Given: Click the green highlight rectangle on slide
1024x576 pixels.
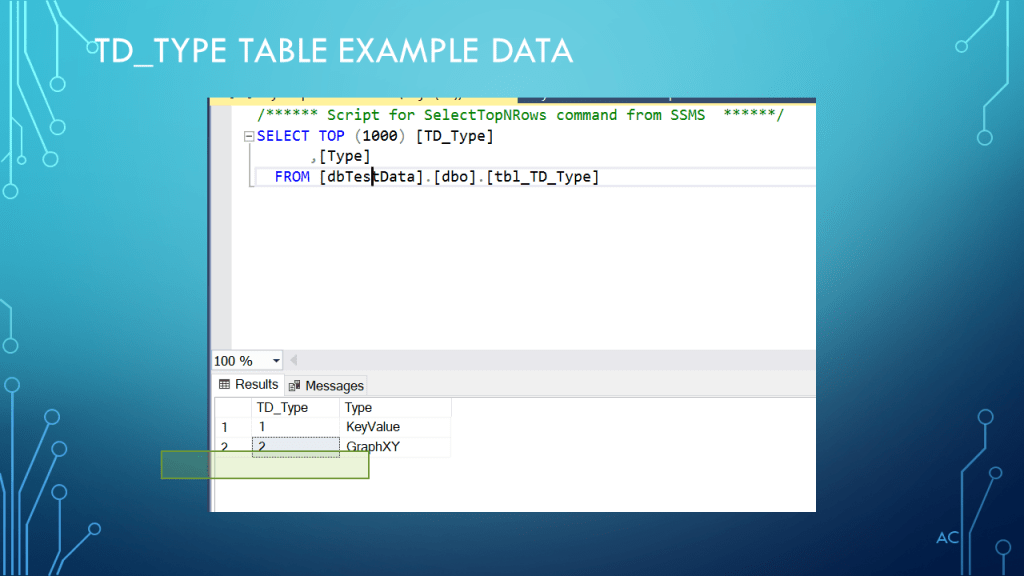Looking at the screenshot, I should coord(265,465).
